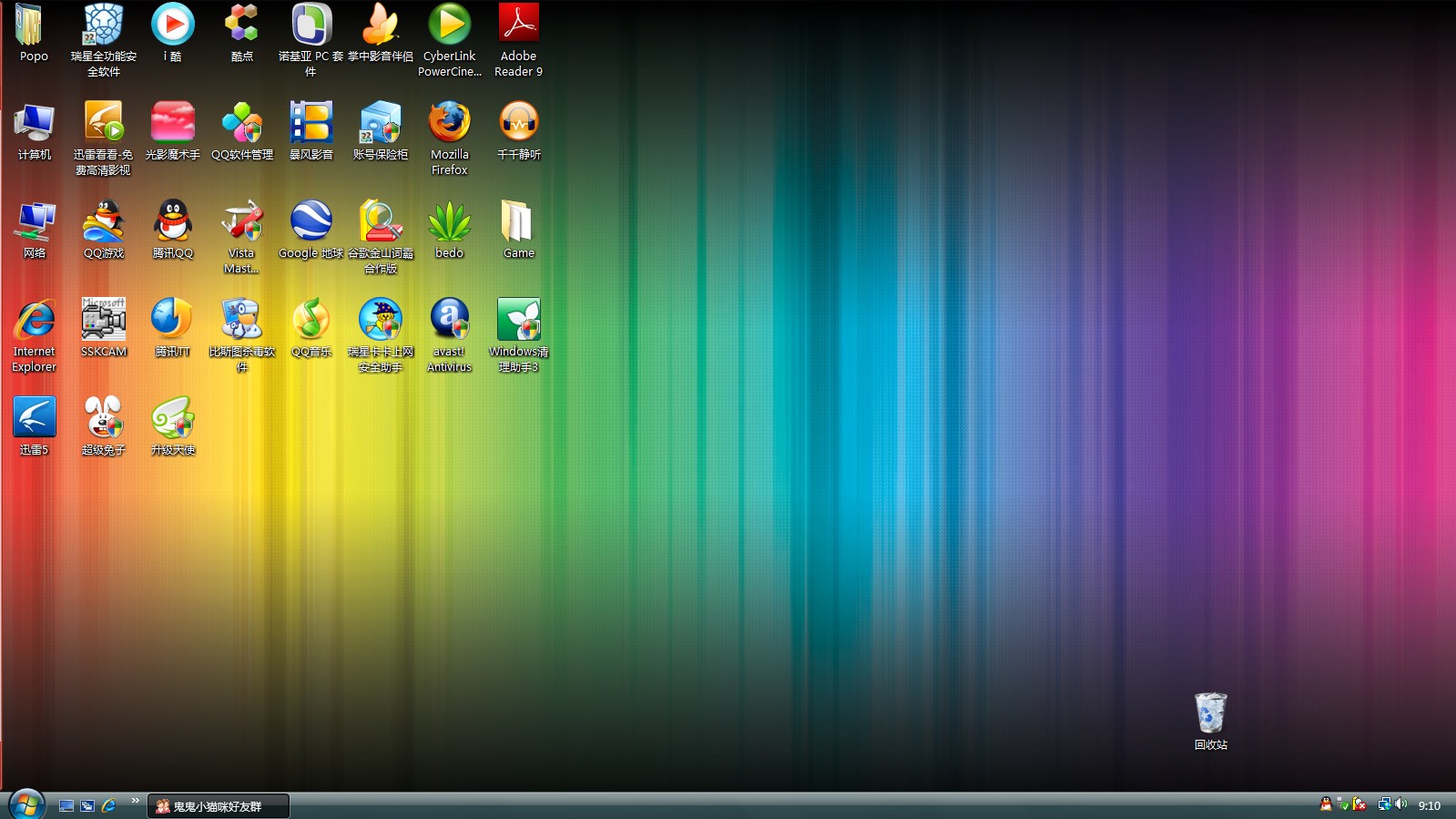Select the 超级兔子 desktop icon

point(104,427)
